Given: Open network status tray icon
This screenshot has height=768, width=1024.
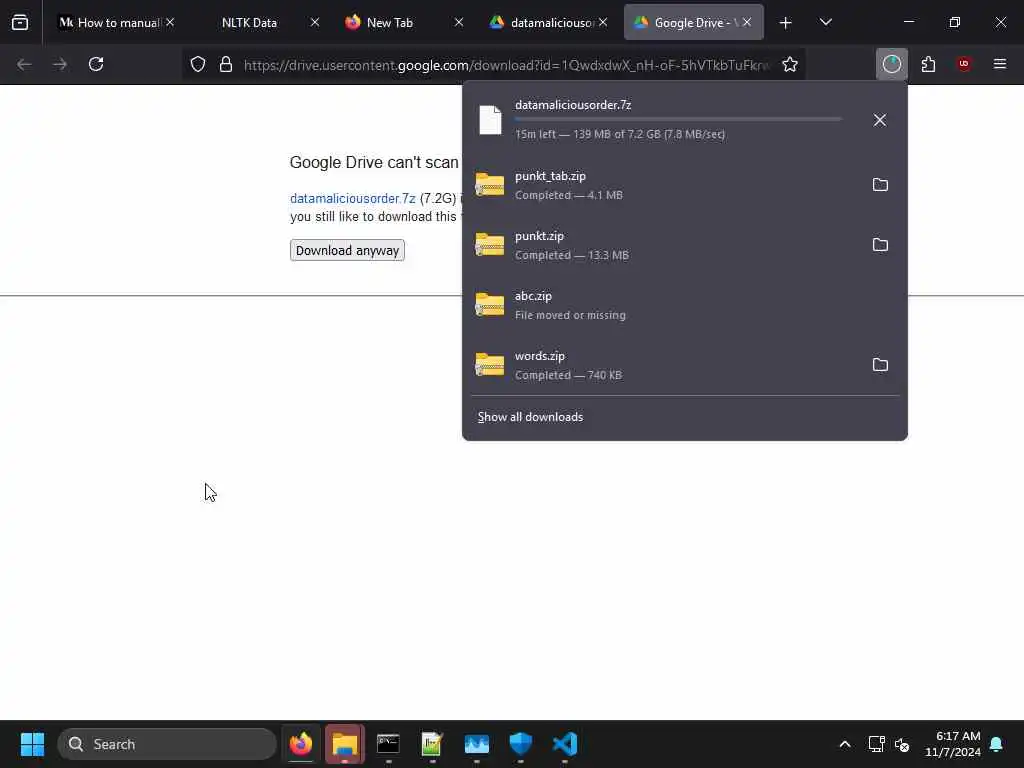Looking at the screenshot, I should [x=876, y=744].
